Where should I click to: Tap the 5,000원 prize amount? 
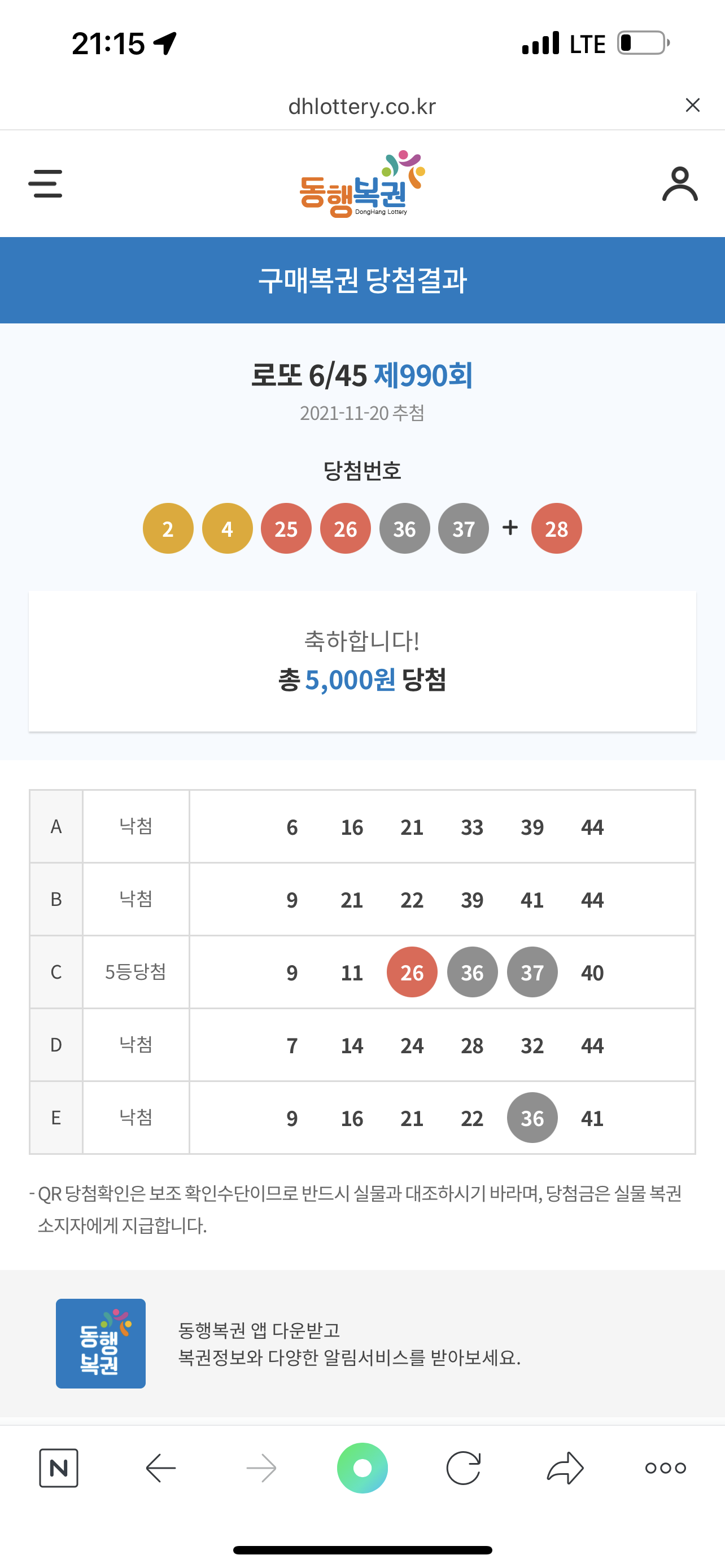click(x=350, y=680)
